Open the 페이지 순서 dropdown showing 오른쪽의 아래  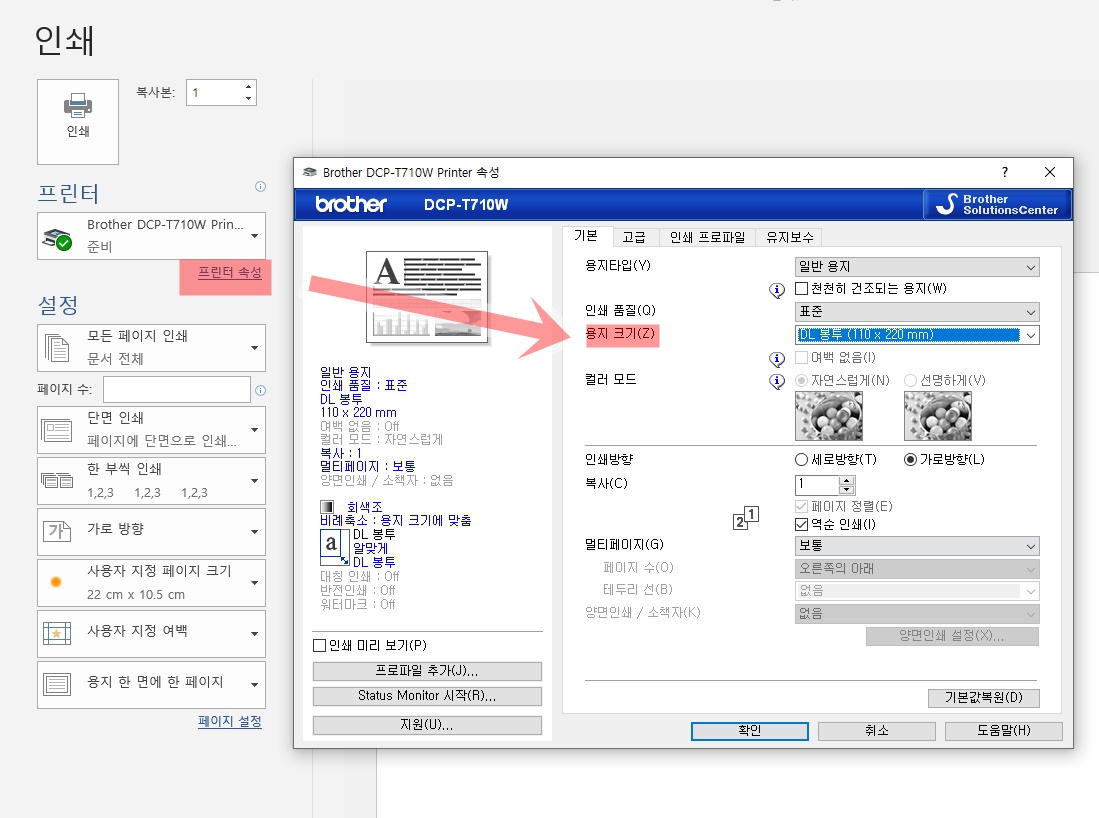[917, 568]
